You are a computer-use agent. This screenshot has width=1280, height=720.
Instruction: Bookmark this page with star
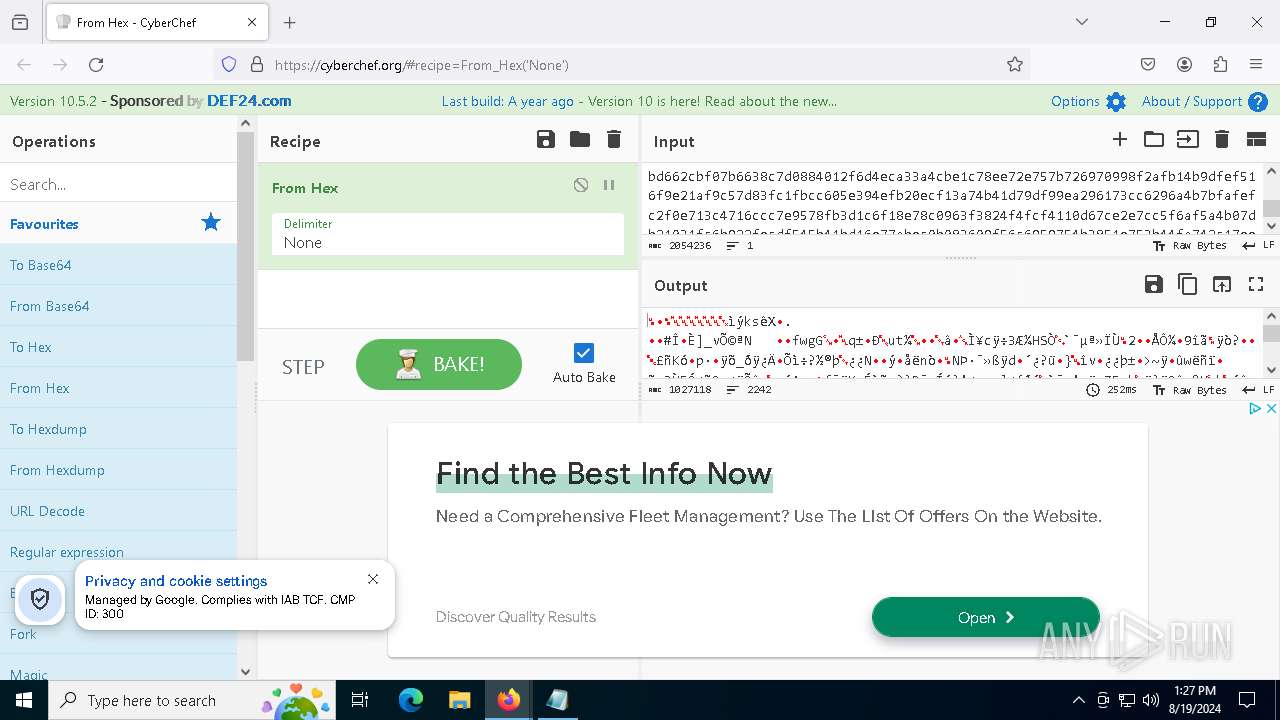1015,64
